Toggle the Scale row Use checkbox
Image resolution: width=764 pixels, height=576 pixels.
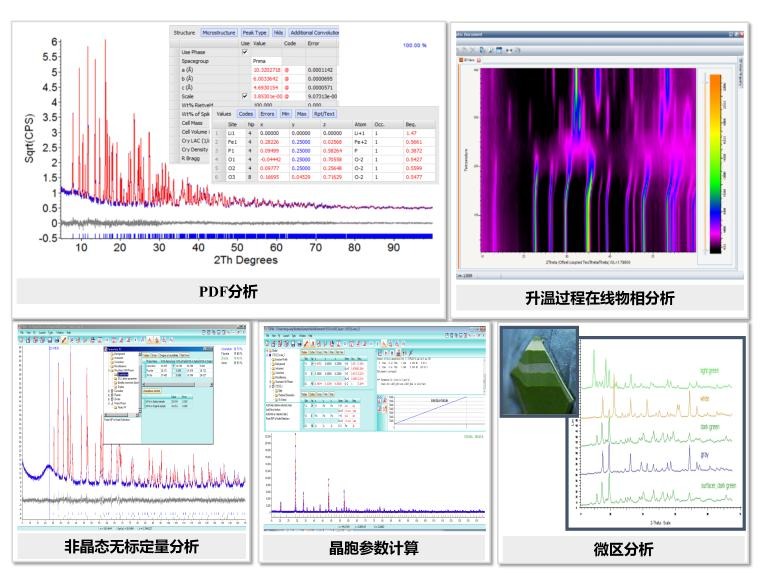click(246, 95)
